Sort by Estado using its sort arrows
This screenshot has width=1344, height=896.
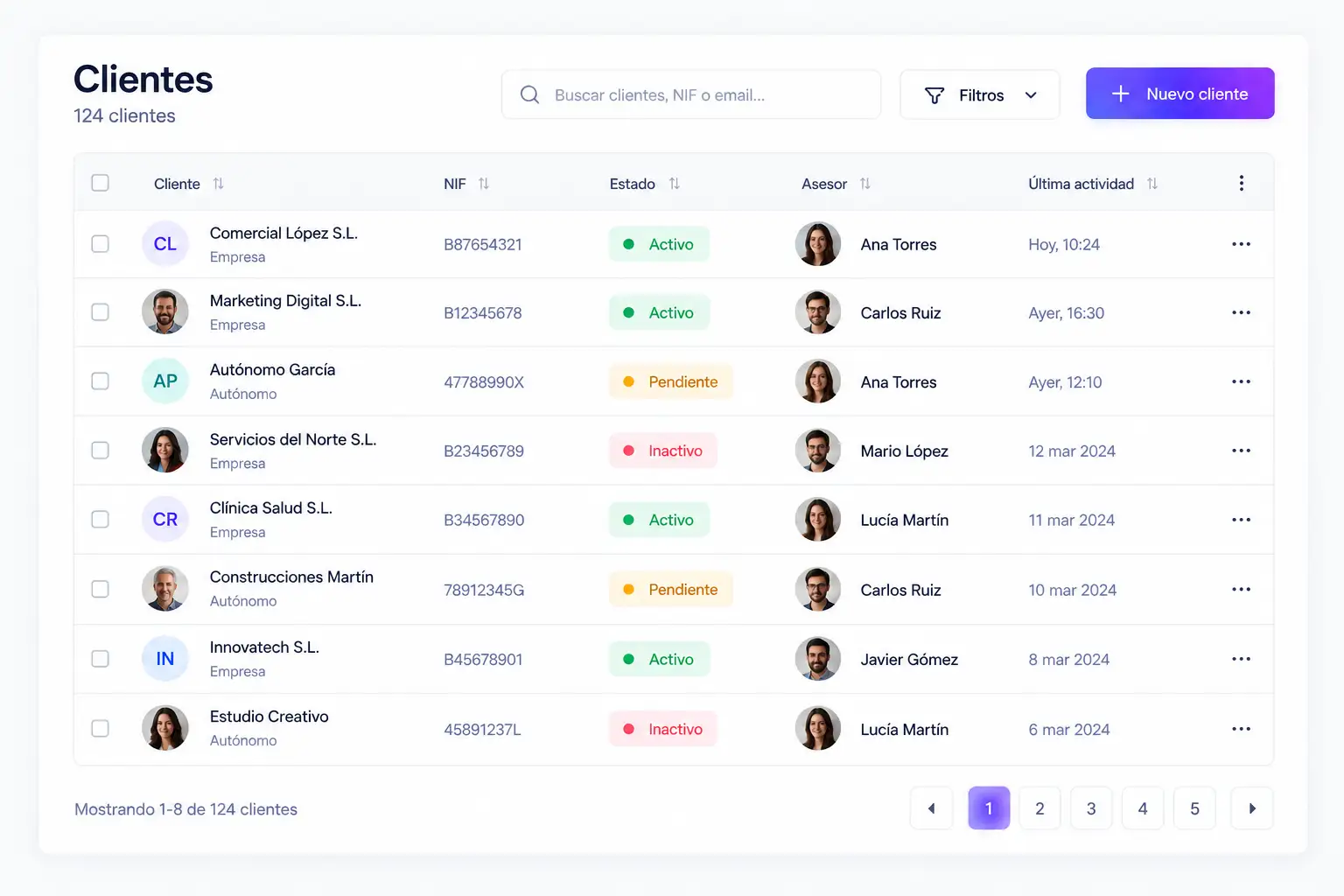674,184
